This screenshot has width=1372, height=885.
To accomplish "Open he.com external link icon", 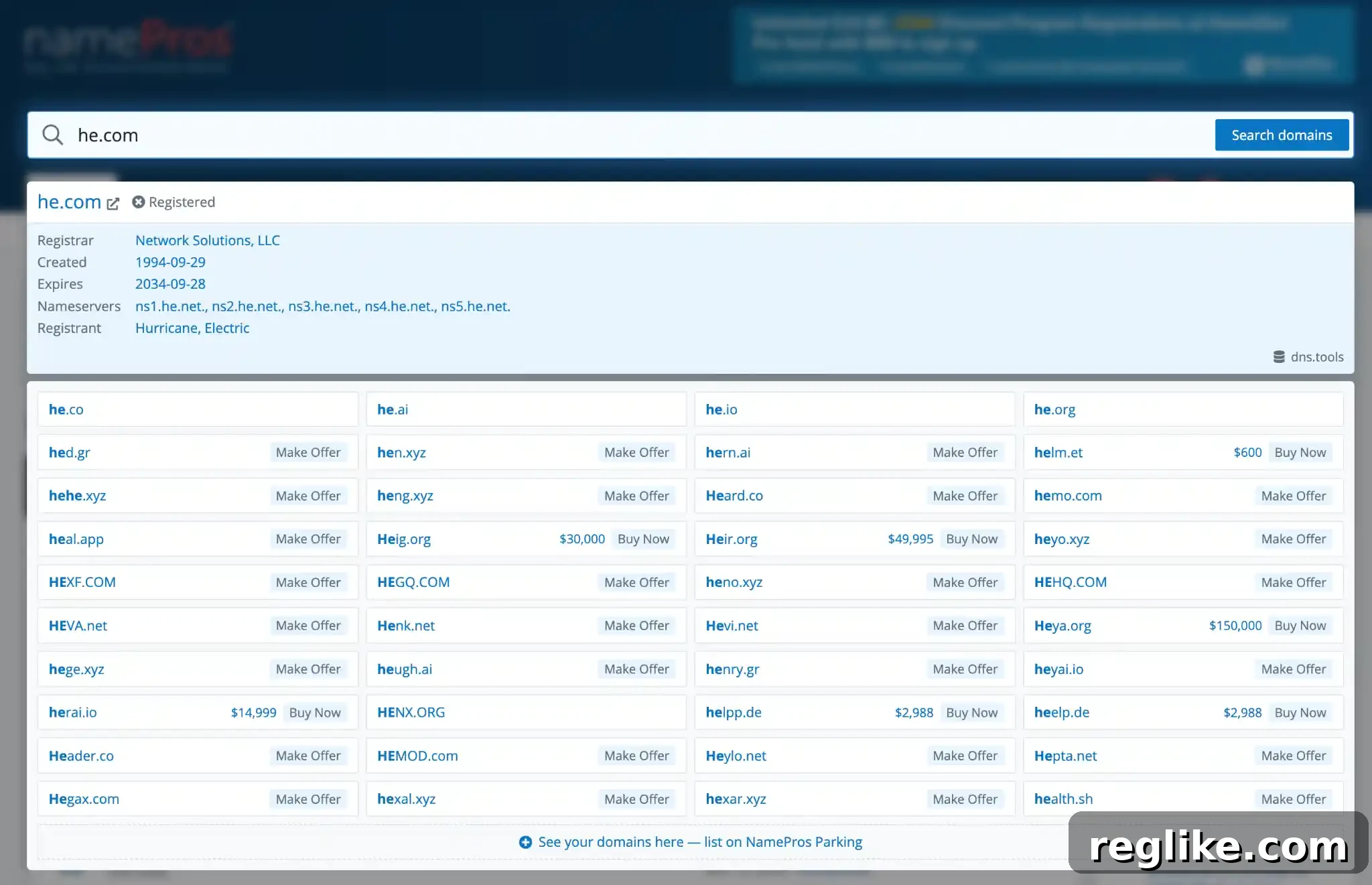I will (113, 204).
